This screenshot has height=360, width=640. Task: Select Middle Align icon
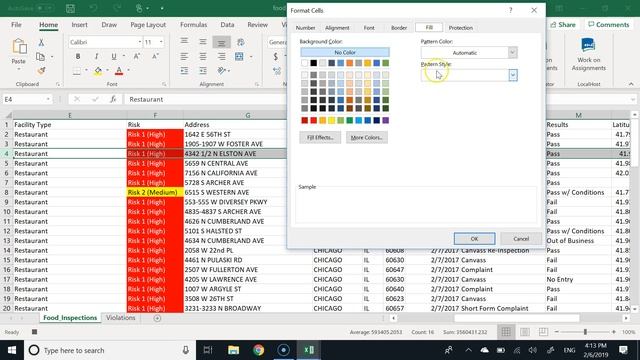(203, 41)
